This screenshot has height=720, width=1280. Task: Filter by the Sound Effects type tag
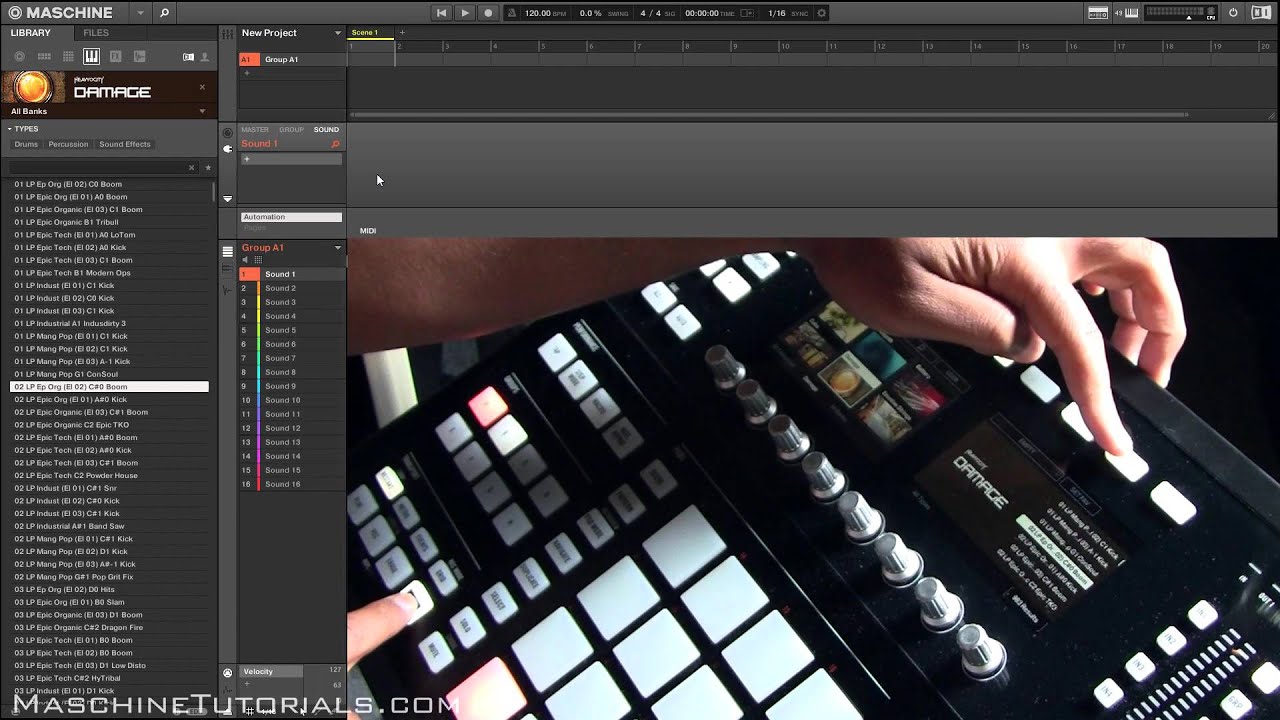(x=125, y=144)
